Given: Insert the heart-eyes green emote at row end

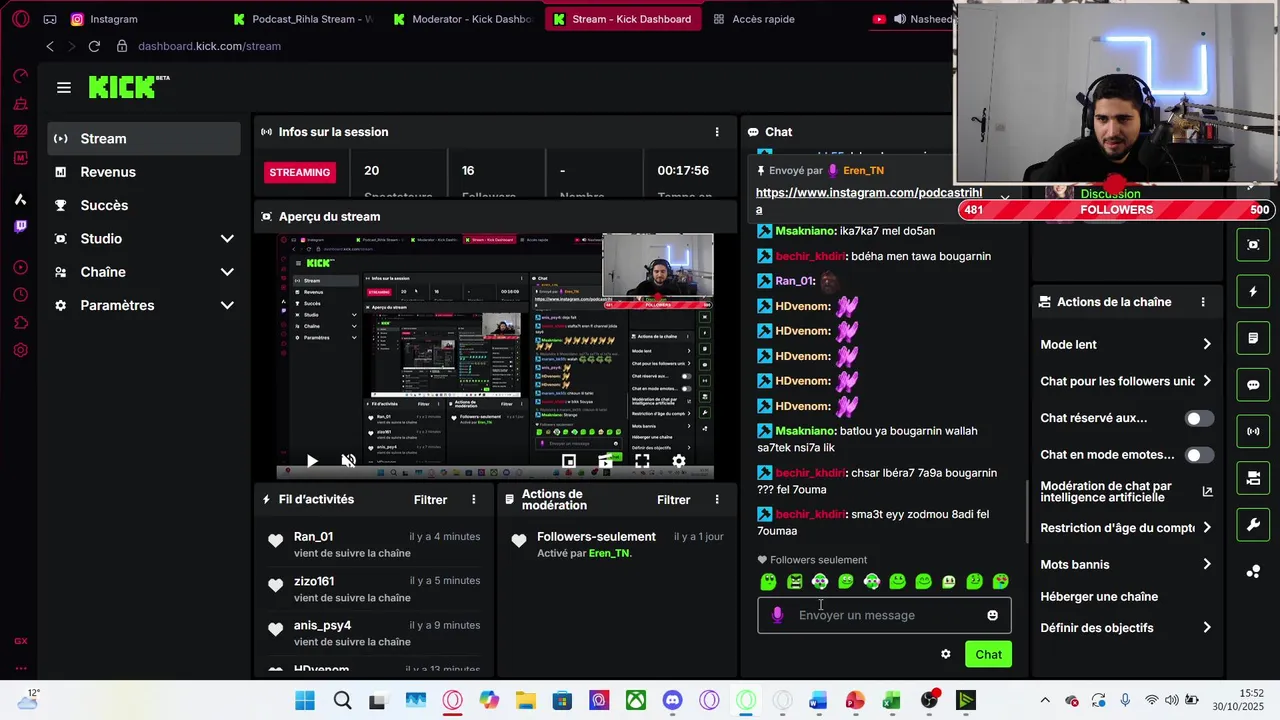Looking at the screenshot, I should click(x=1000, y=581).
